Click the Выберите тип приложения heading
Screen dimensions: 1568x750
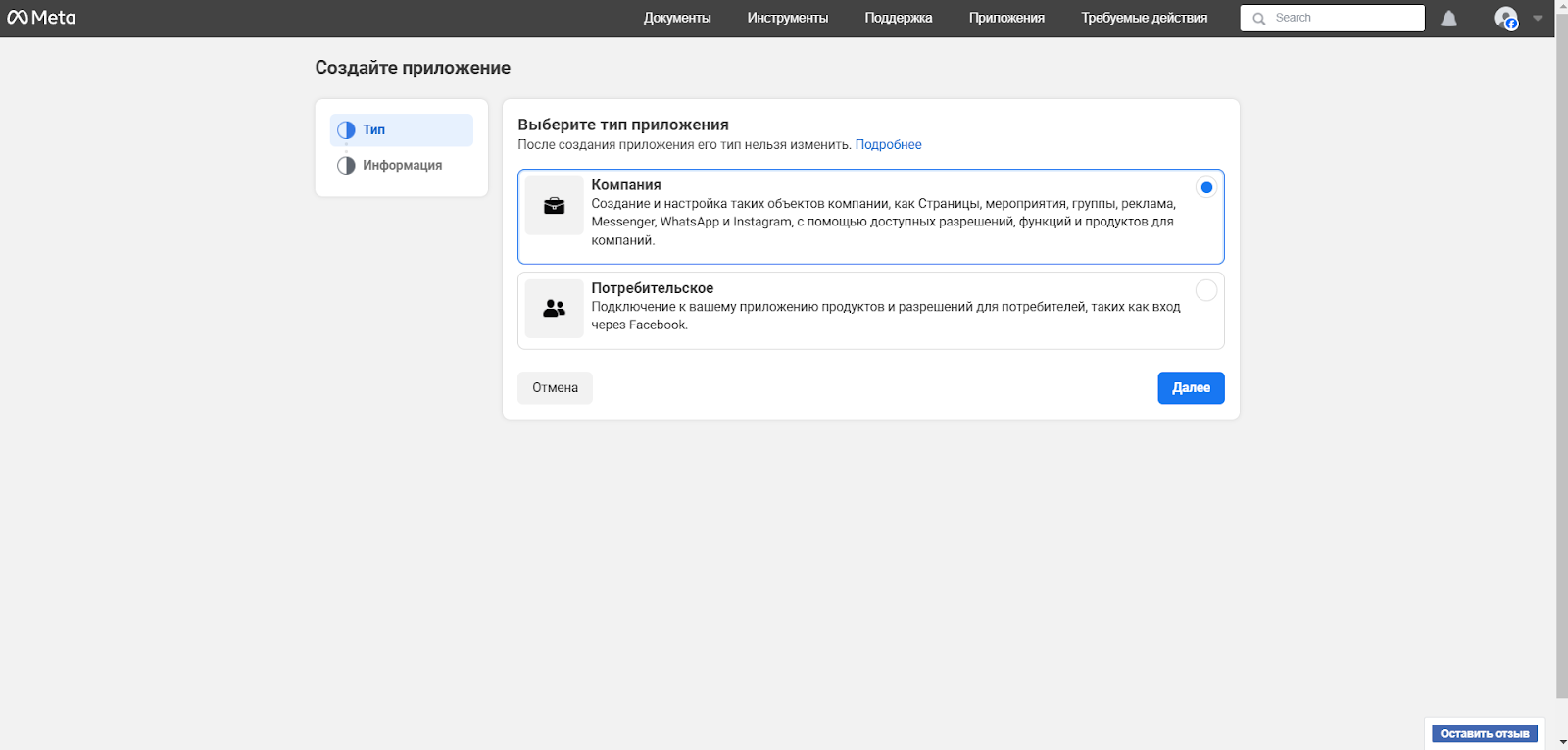(x=623, y=125)
